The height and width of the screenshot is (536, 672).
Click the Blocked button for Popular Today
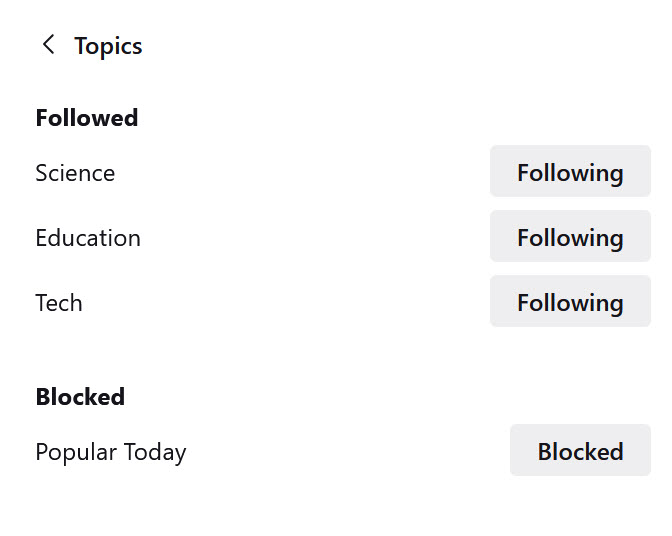click(x=580, y=451)
